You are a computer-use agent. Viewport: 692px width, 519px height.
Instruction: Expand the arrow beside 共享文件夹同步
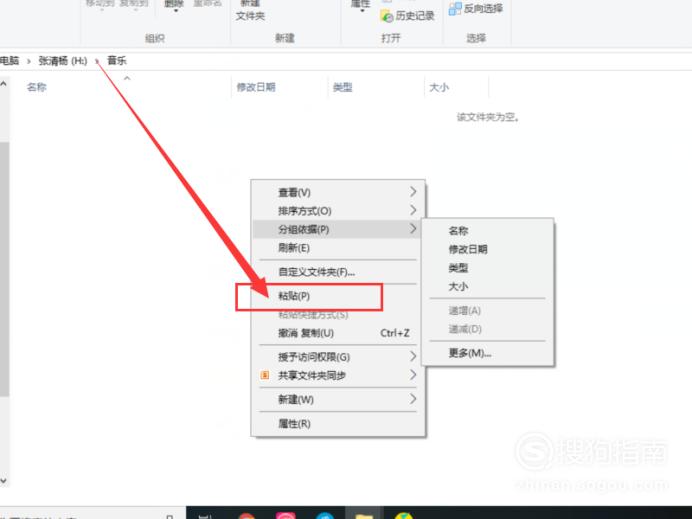tap(413, 375)
